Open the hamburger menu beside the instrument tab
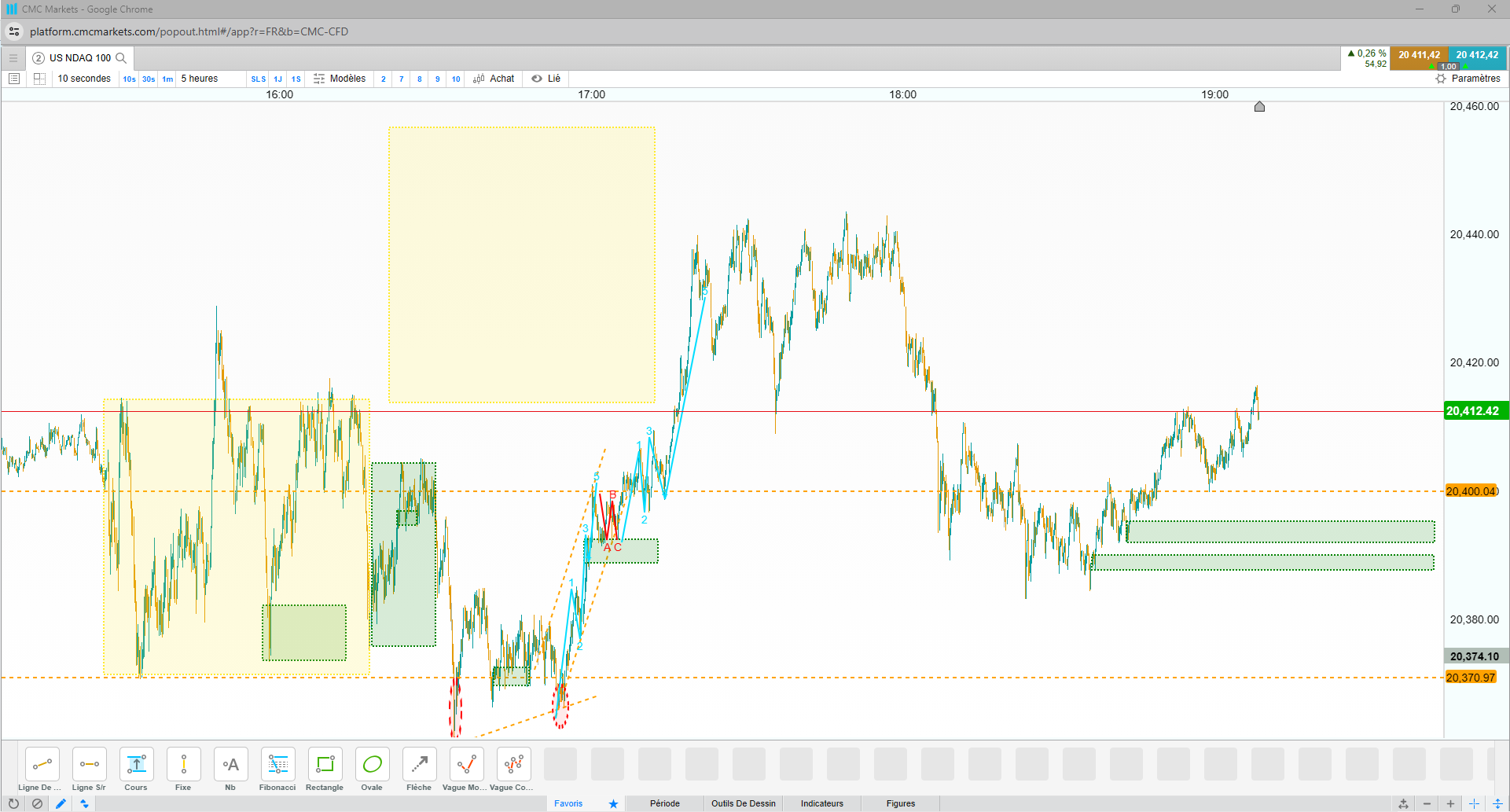 [13, 58]
